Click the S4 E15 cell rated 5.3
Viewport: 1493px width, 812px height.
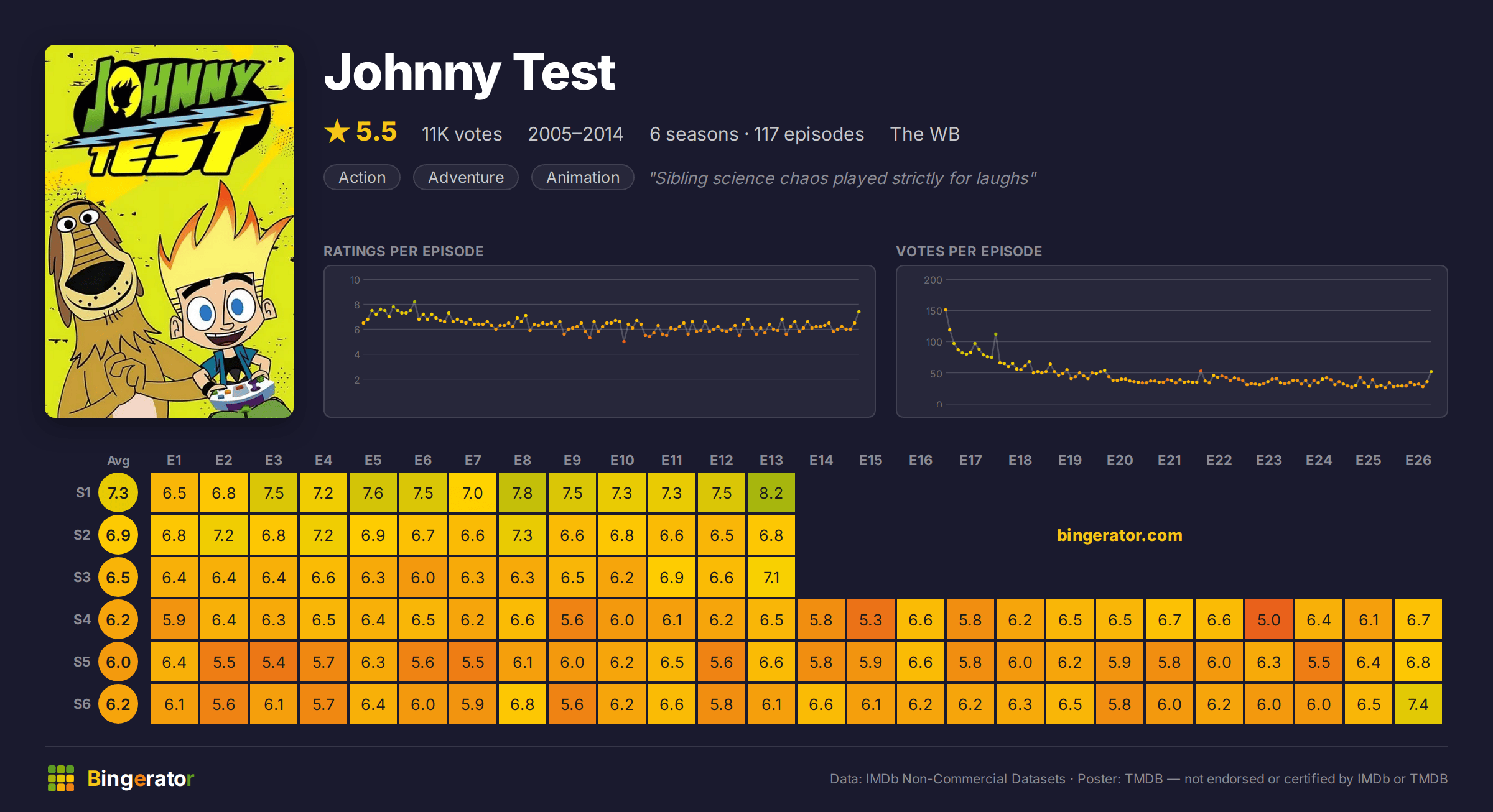(x=871, y=620)
